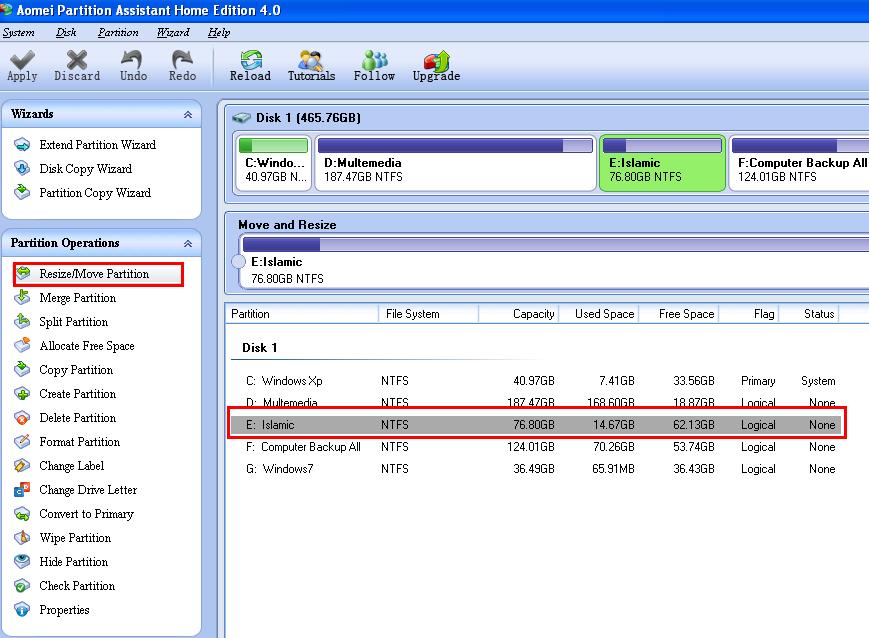Select Delete Partition operation
Viewport: 869px width, 638px height.
tap(78, 418)
